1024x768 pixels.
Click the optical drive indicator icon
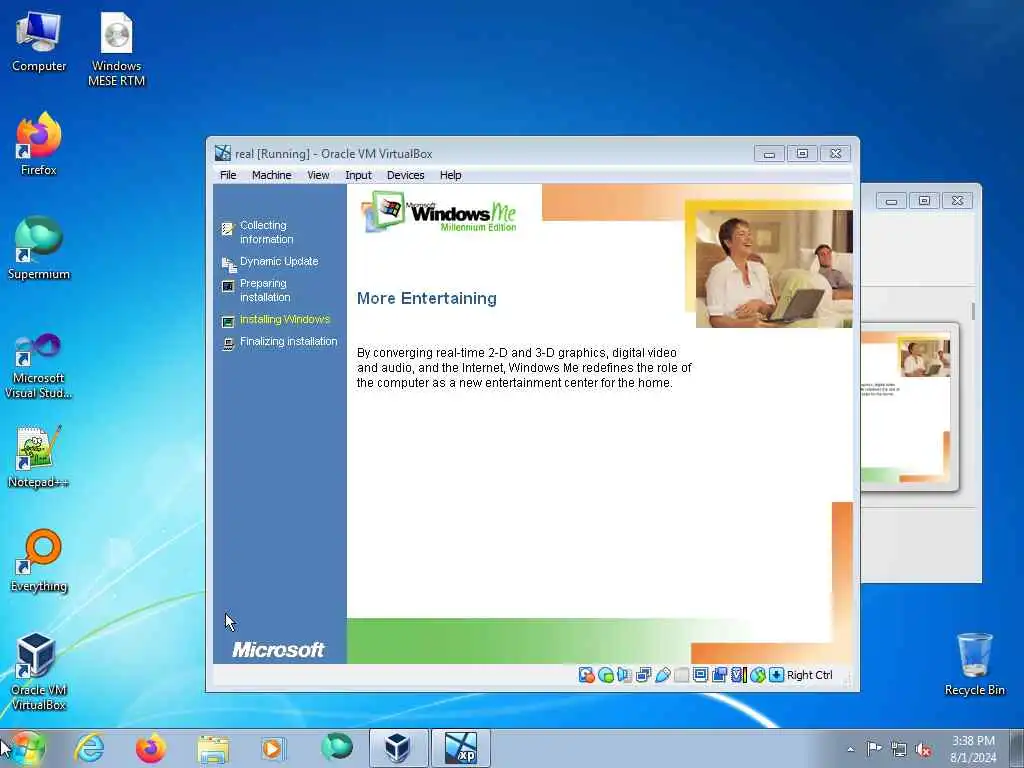click(x=605, y=675)
